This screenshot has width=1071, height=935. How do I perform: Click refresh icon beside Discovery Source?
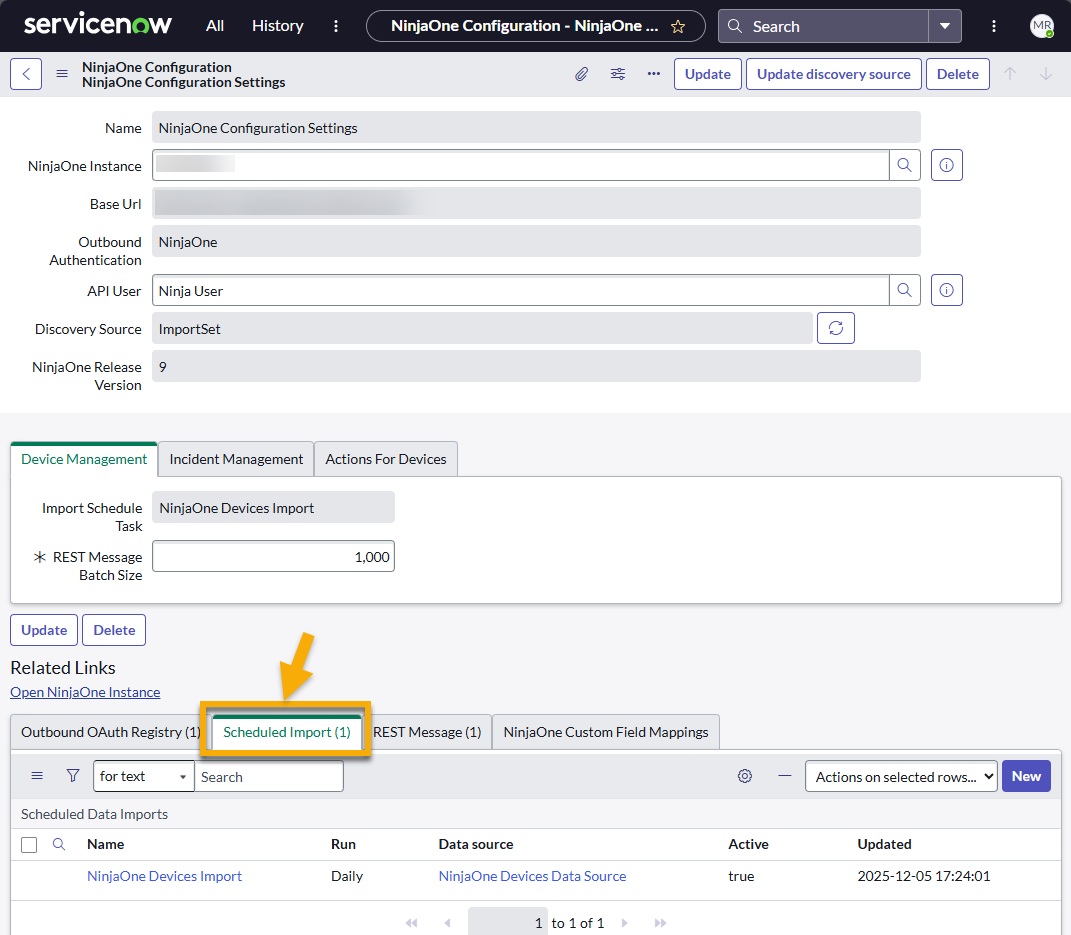pos(836,328)
